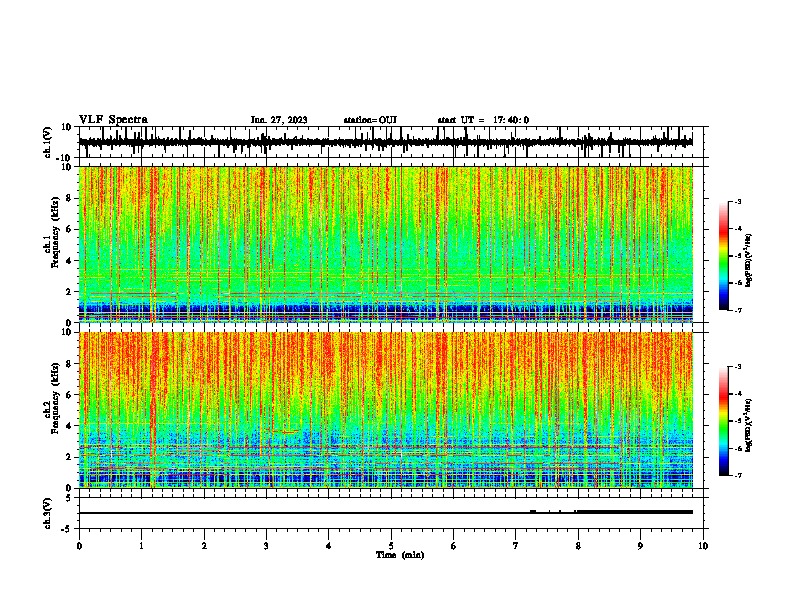
Task: Click the time axis tick label "6"
Action: click(x=454, y=546)
